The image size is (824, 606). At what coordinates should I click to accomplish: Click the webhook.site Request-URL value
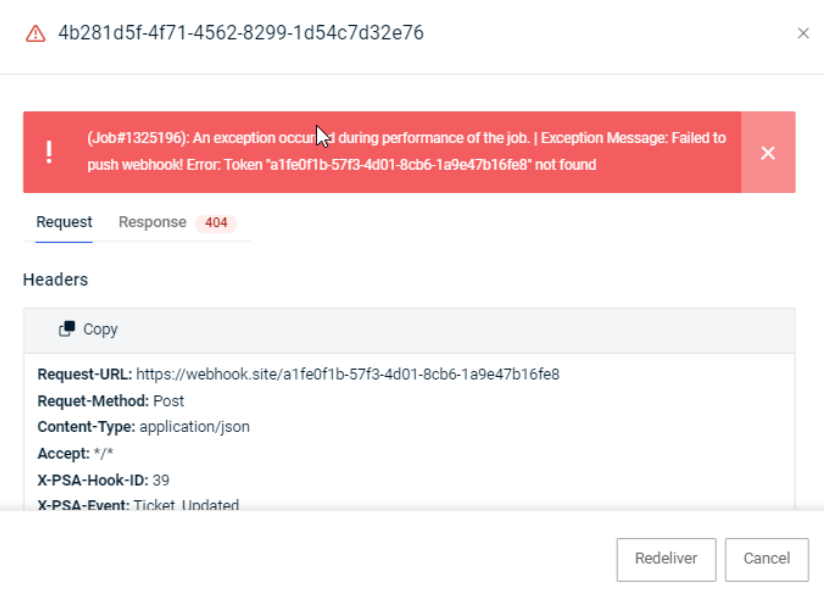347,374
